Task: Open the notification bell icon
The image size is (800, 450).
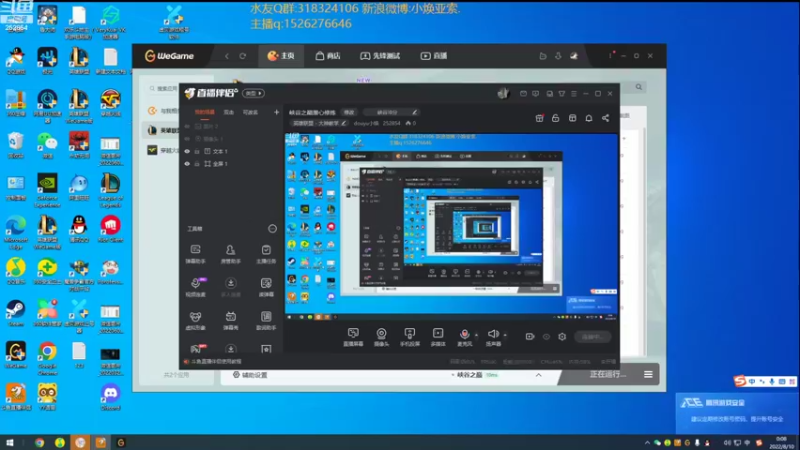Action: pos(589,118)
